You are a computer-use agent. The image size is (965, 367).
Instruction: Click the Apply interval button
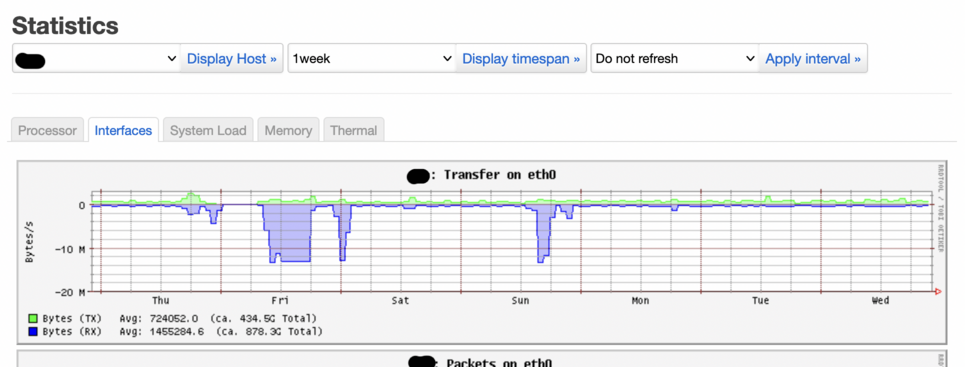813,58
